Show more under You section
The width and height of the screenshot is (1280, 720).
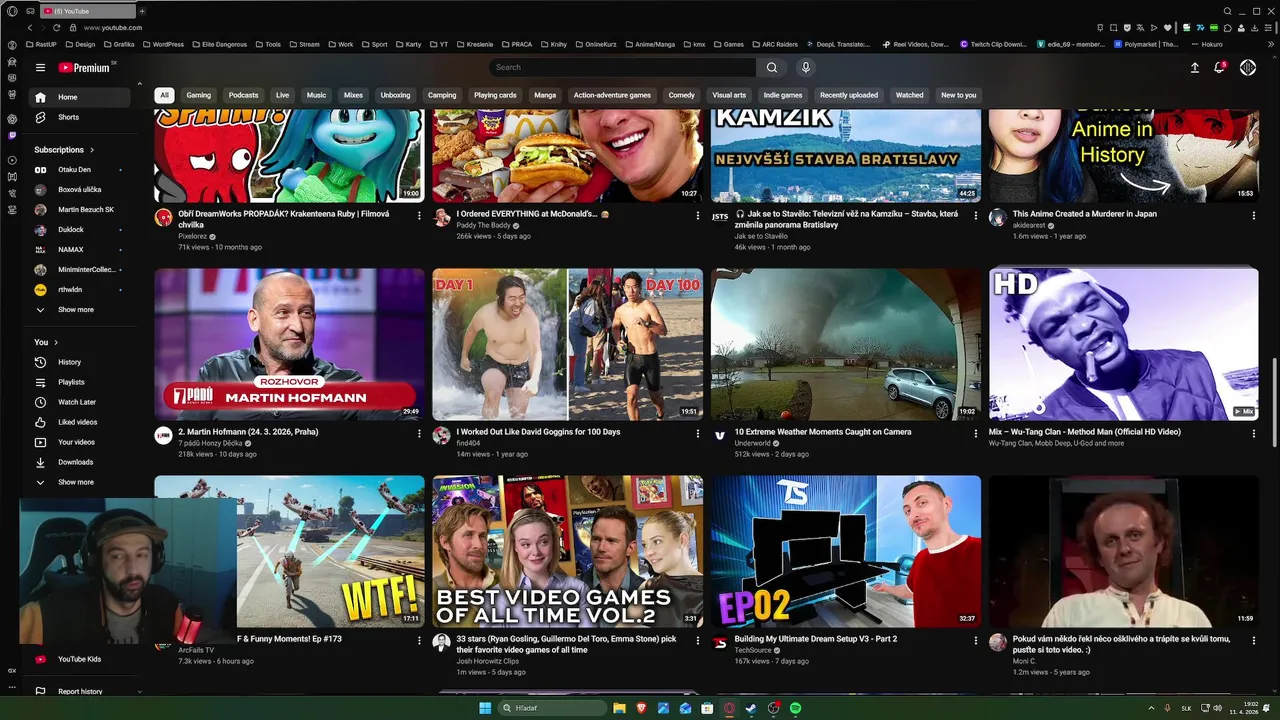tap(79, 482)
